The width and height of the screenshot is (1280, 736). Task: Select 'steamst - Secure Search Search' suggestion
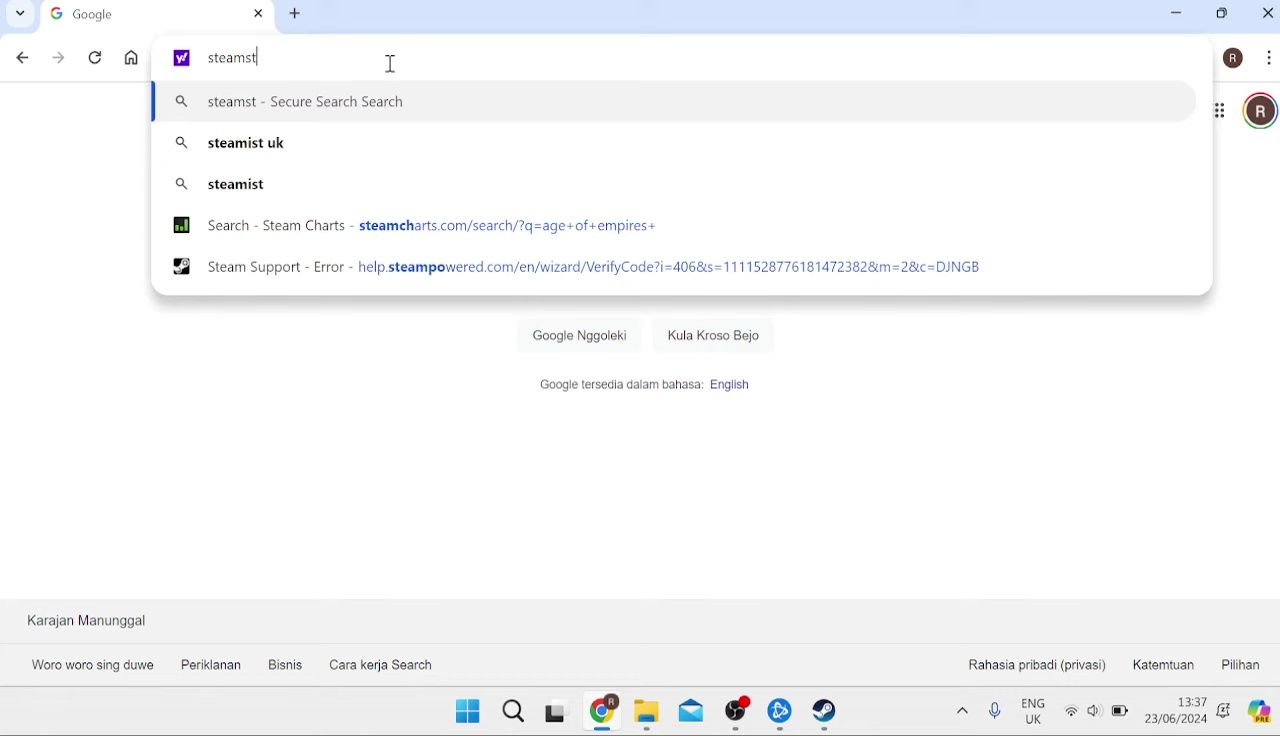click(x=675, y=101)
